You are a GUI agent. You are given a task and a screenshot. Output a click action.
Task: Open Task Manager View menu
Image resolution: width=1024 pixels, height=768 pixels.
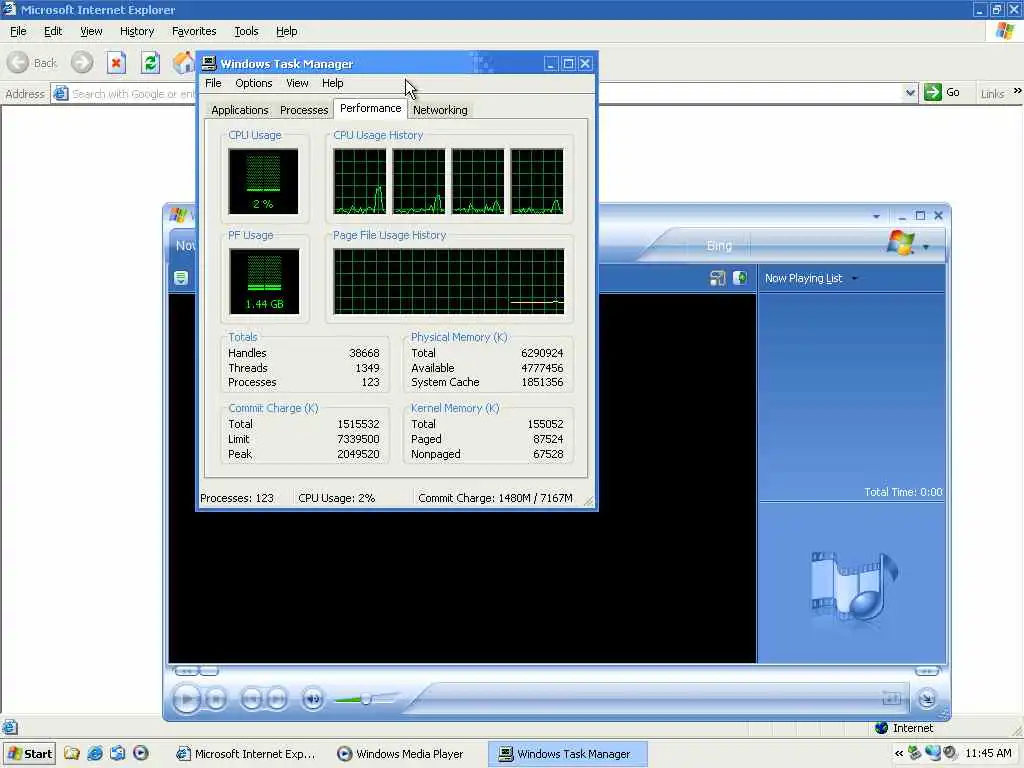coord(297,83)
